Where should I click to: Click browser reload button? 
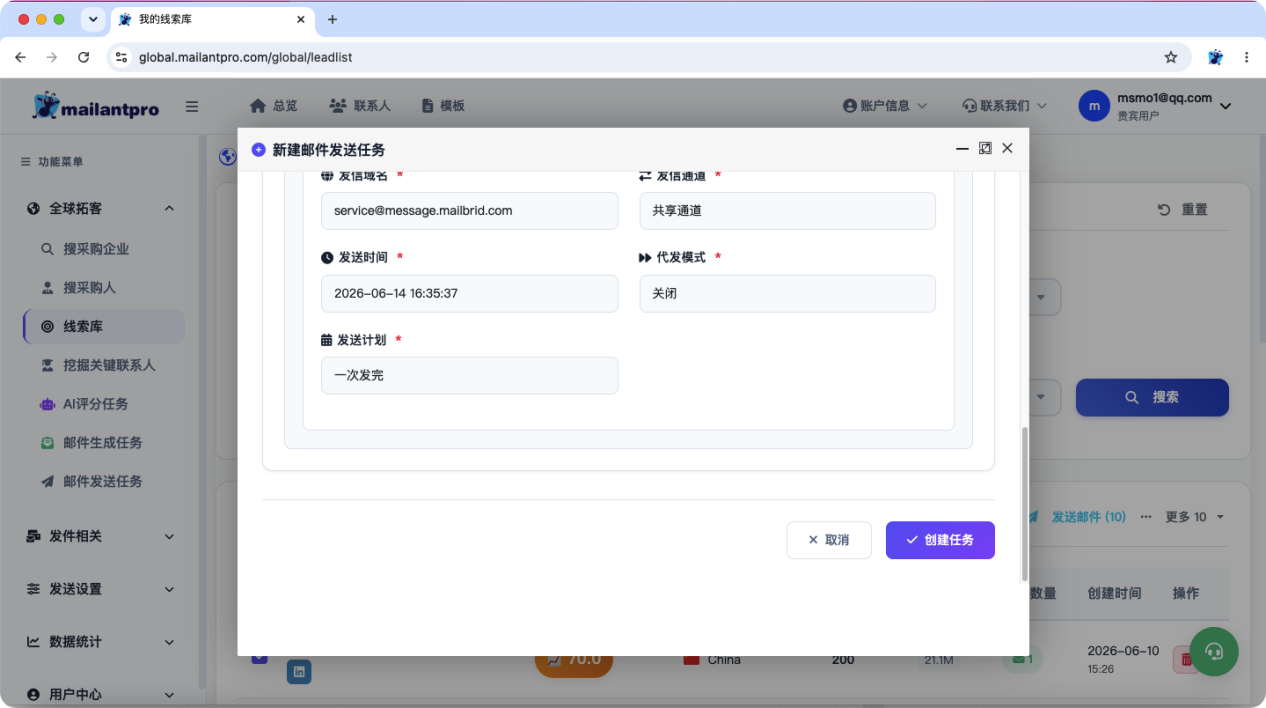coord(83,57)
